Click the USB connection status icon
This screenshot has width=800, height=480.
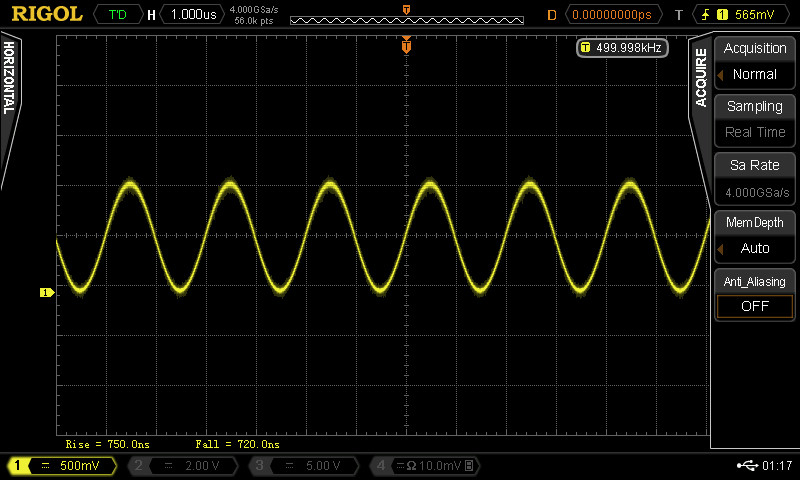coord(747,466)
